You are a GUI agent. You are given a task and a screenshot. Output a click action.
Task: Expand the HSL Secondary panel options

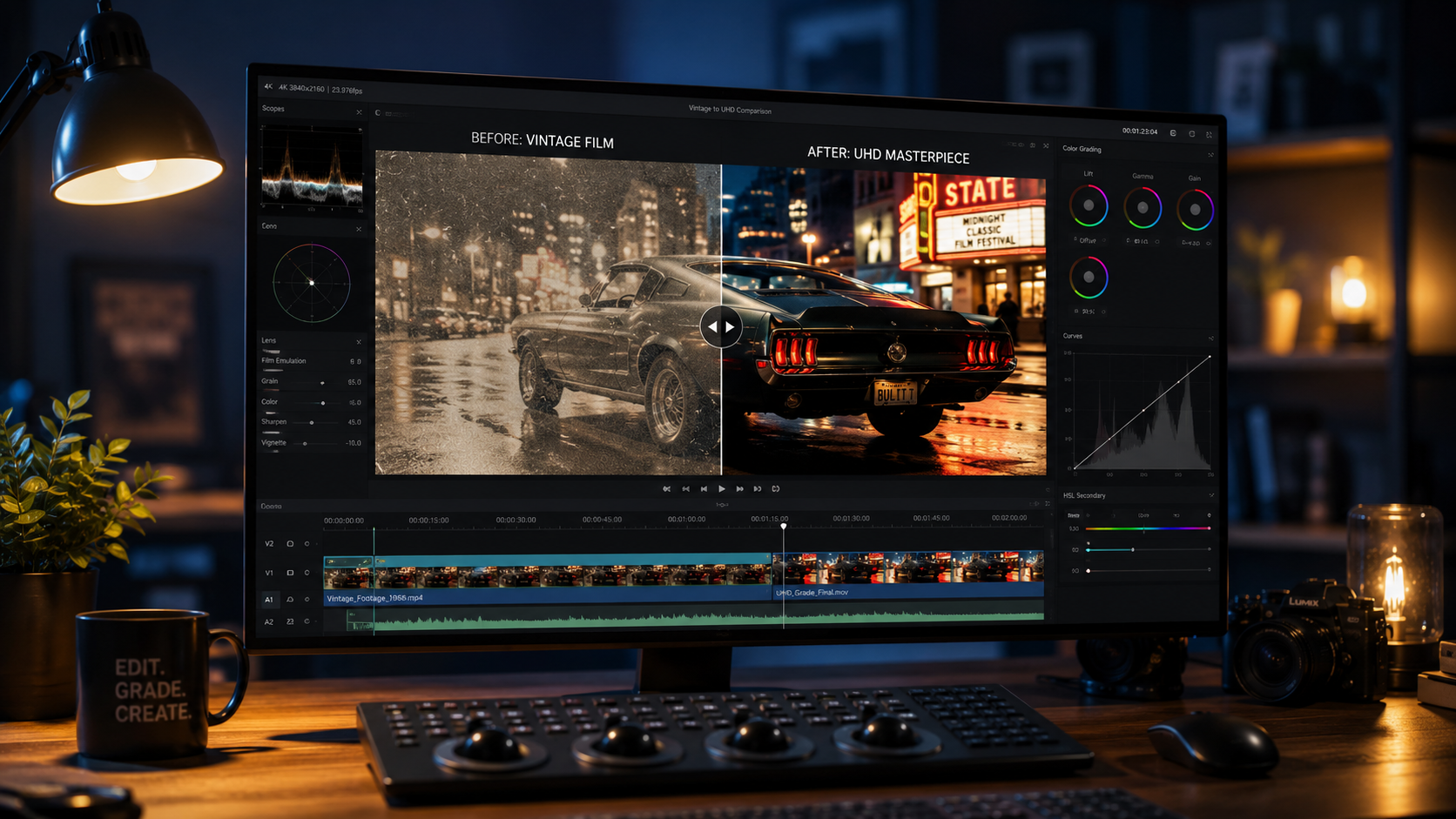(1211, 495)
